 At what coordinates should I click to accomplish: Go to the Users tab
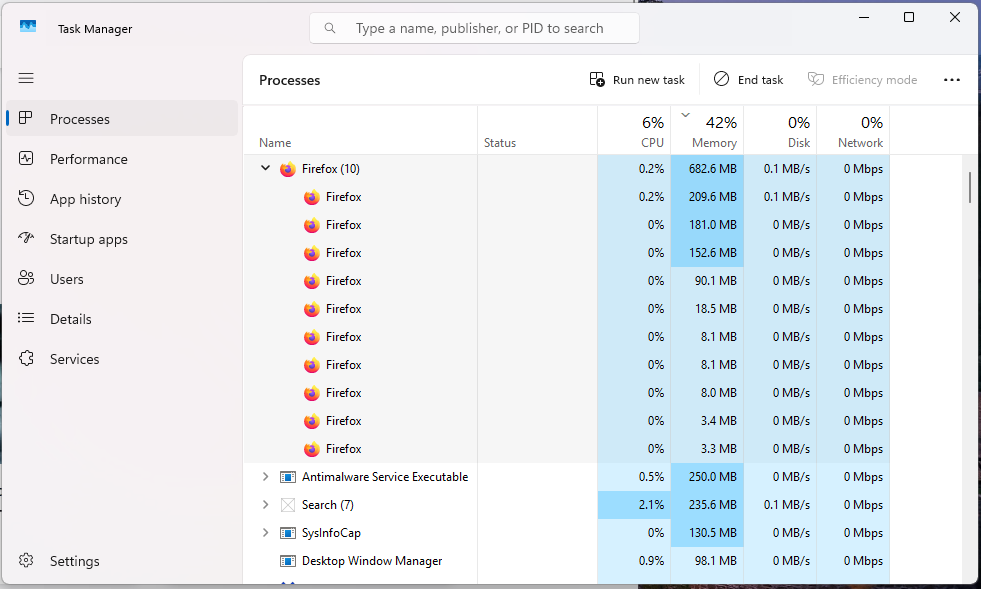122,279
